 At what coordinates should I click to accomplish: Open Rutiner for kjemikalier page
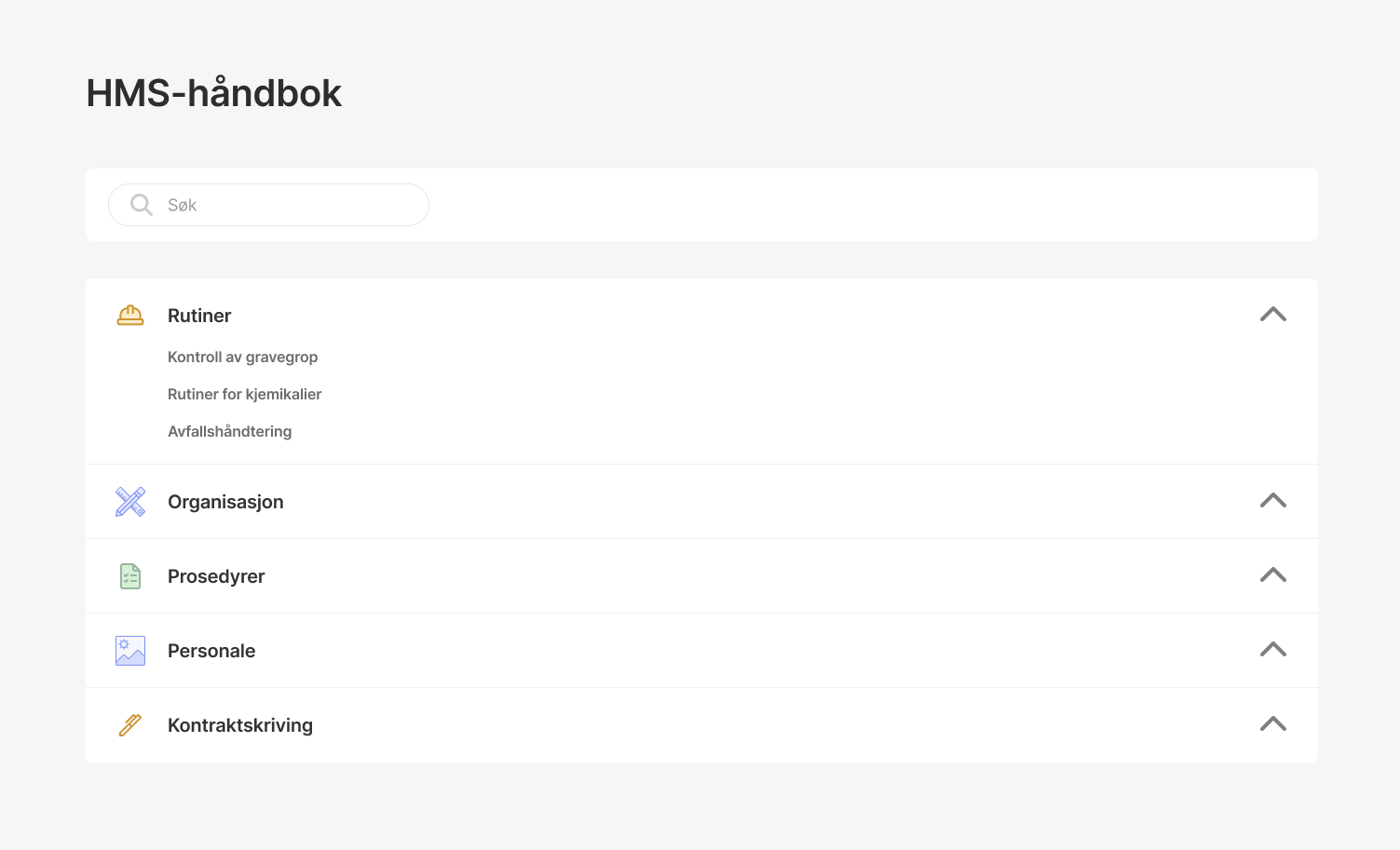coord(244,394)
